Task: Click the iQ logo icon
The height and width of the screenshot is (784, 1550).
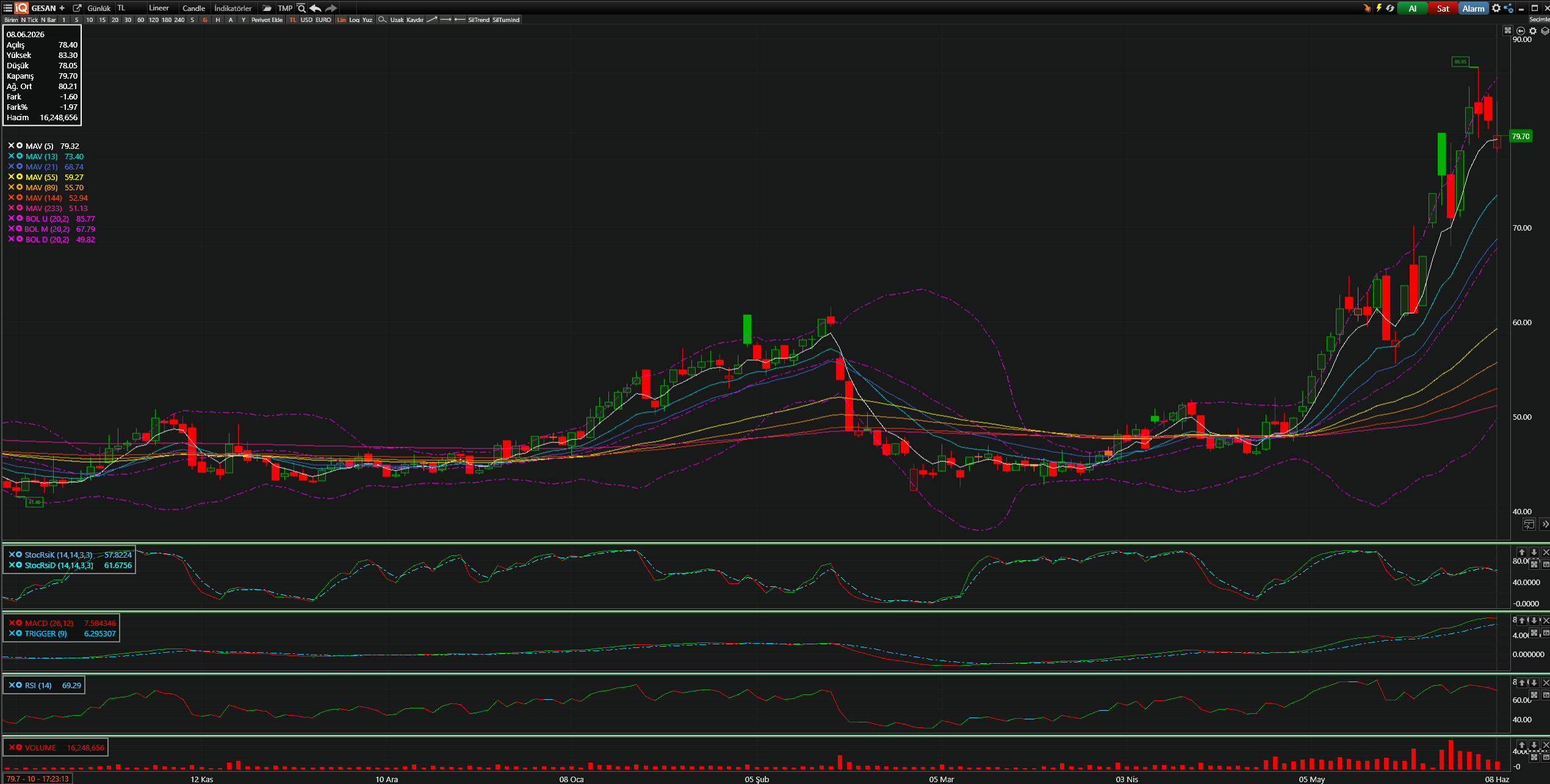Action: [21, 8]
